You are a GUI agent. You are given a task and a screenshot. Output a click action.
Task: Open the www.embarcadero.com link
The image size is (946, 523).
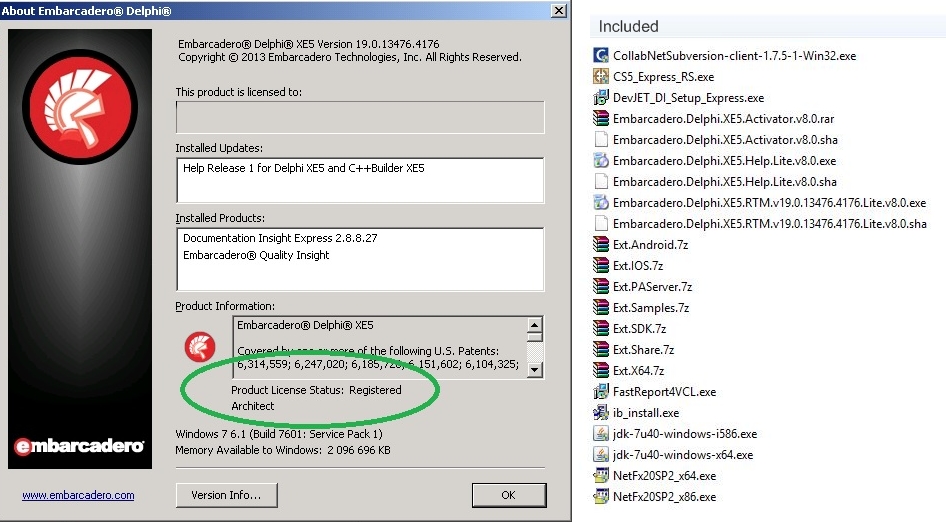tap(78, 495)
